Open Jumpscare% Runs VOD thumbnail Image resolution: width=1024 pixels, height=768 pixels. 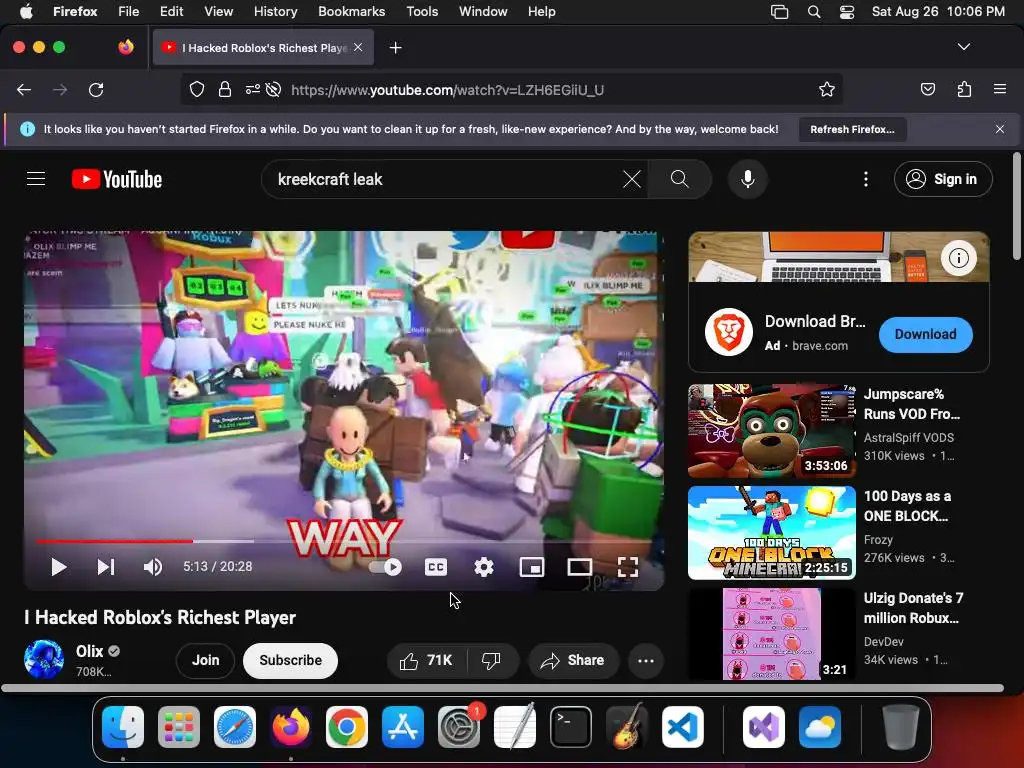[x=771, y=431]
